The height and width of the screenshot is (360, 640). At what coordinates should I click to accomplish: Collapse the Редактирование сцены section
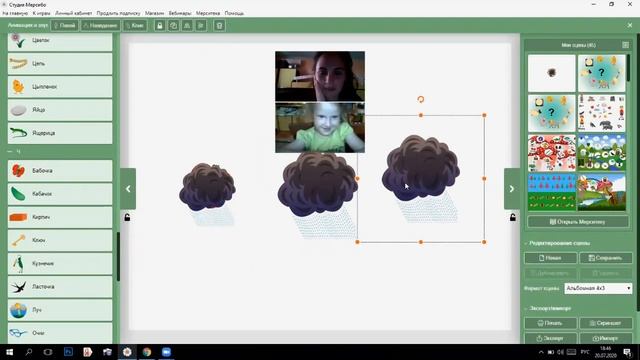tap(558, 243)
